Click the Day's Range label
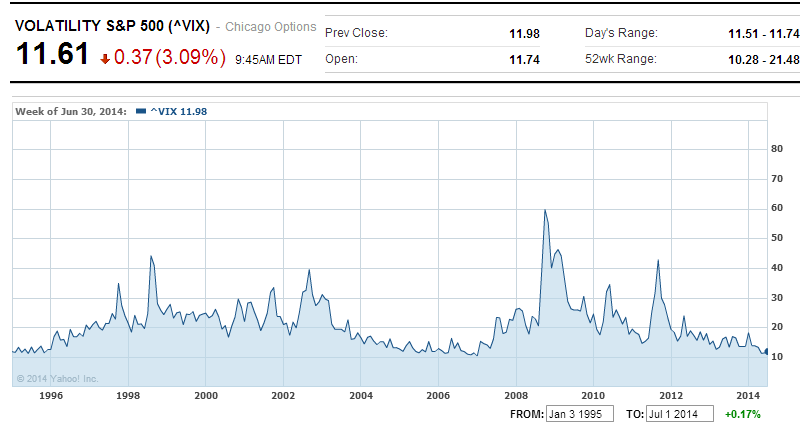 tap(621, 33)
